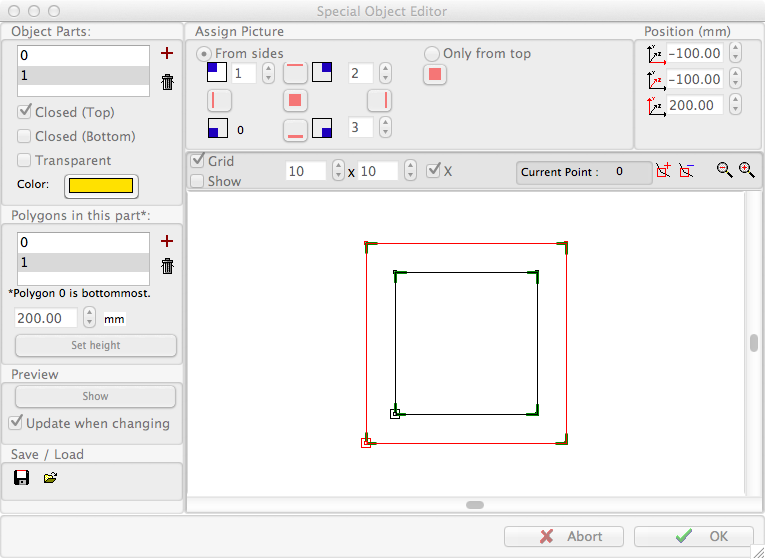Screen dimensions: 765x559
Task: Enable the Show checkbox in grid toolbar
Action: (197, 181)
